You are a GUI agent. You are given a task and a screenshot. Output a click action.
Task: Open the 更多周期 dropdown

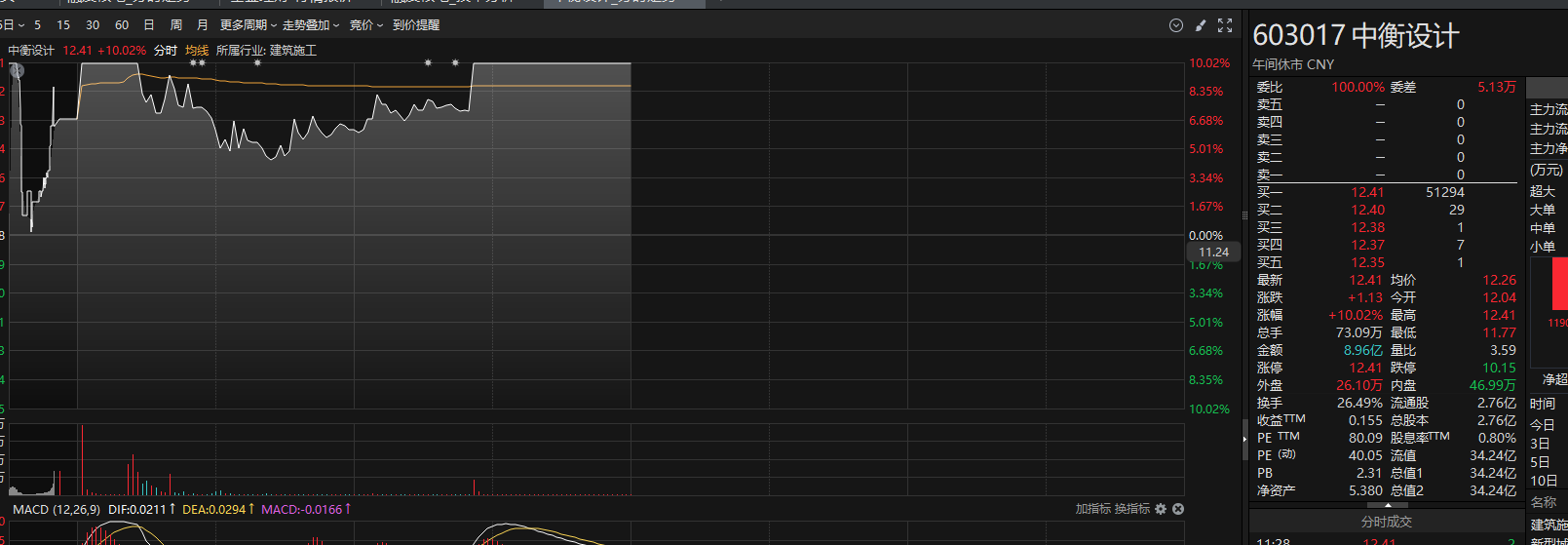248,25
